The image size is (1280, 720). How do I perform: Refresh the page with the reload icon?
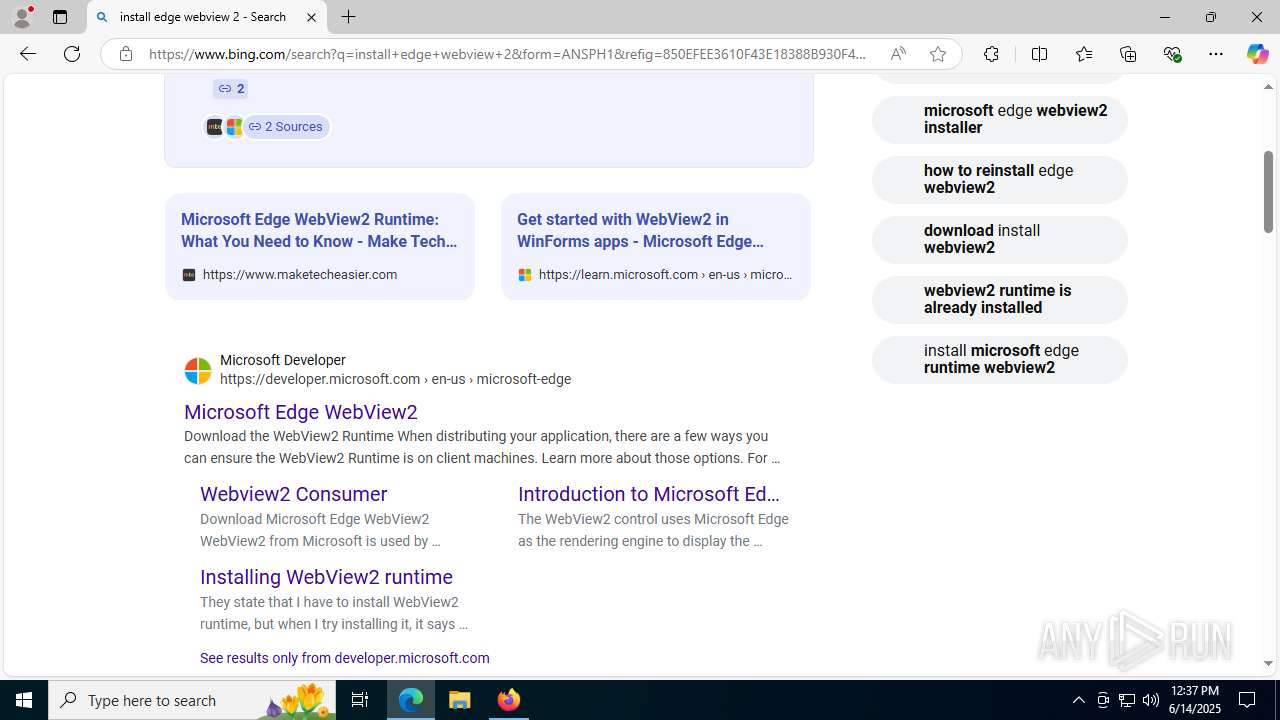point(72,54)
